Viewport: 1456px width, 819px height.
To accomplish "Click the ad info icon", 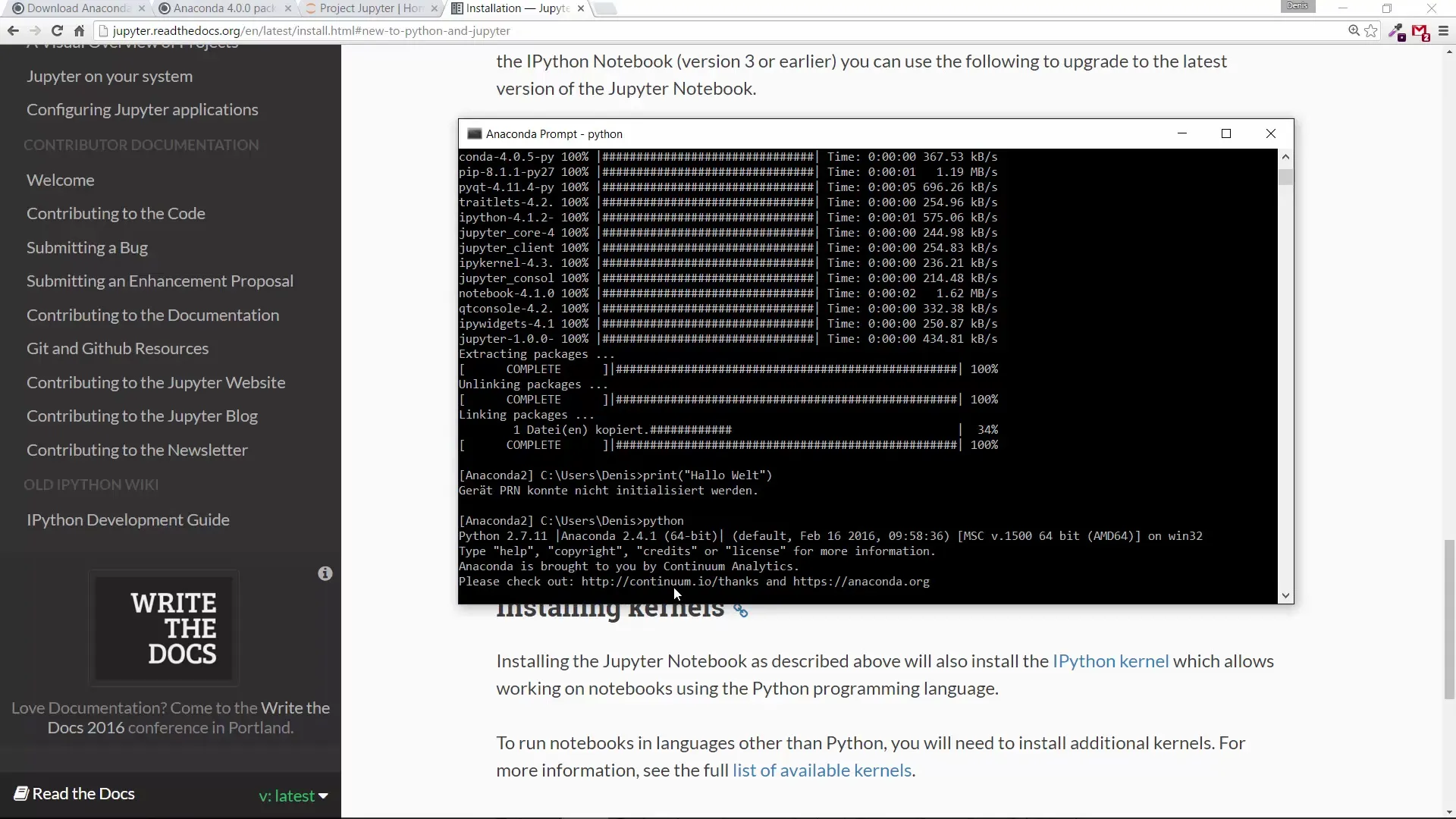I will 325,574.
